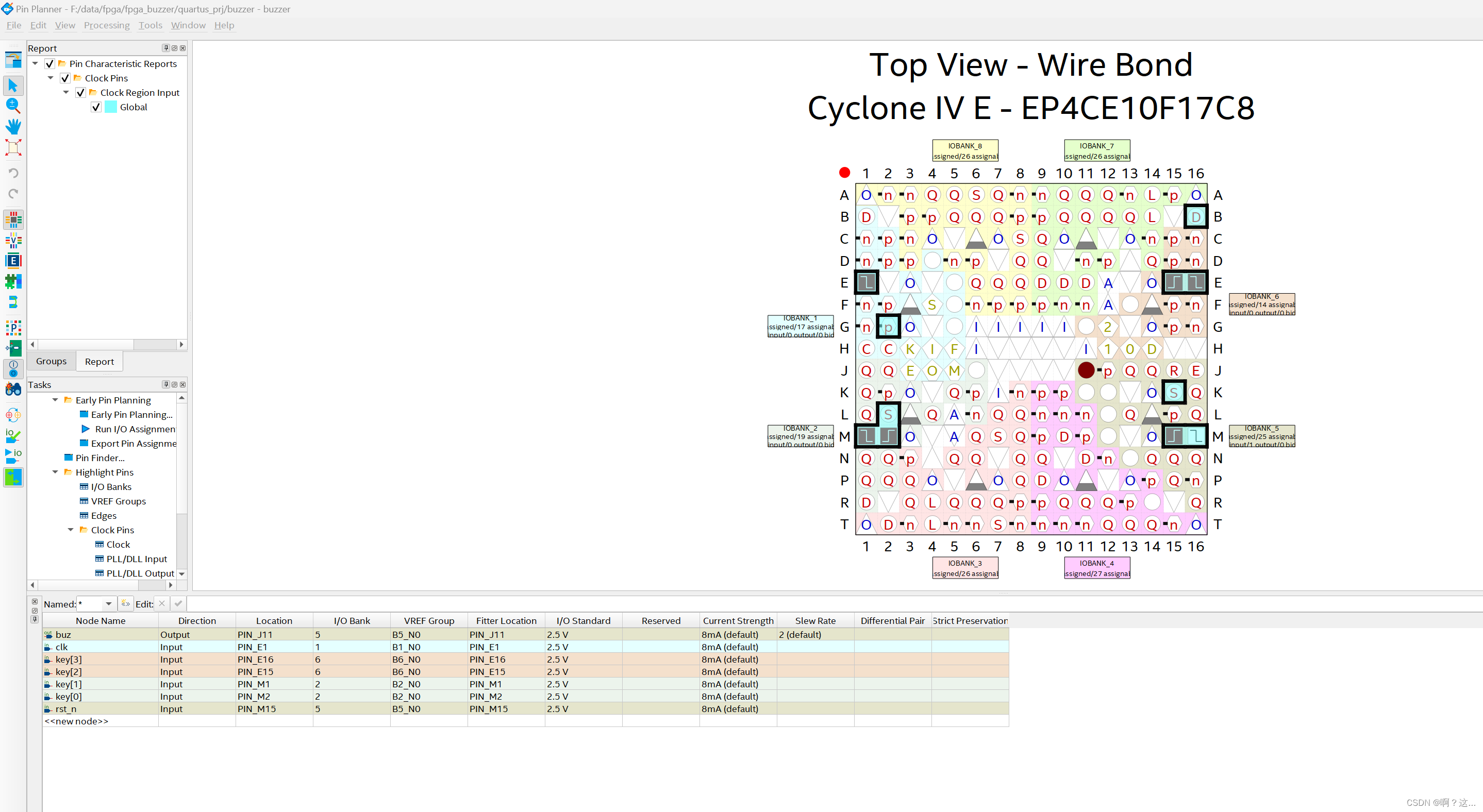Open the Window menu
Screen dimensions: 1483x812
click(x=188, y=25)
